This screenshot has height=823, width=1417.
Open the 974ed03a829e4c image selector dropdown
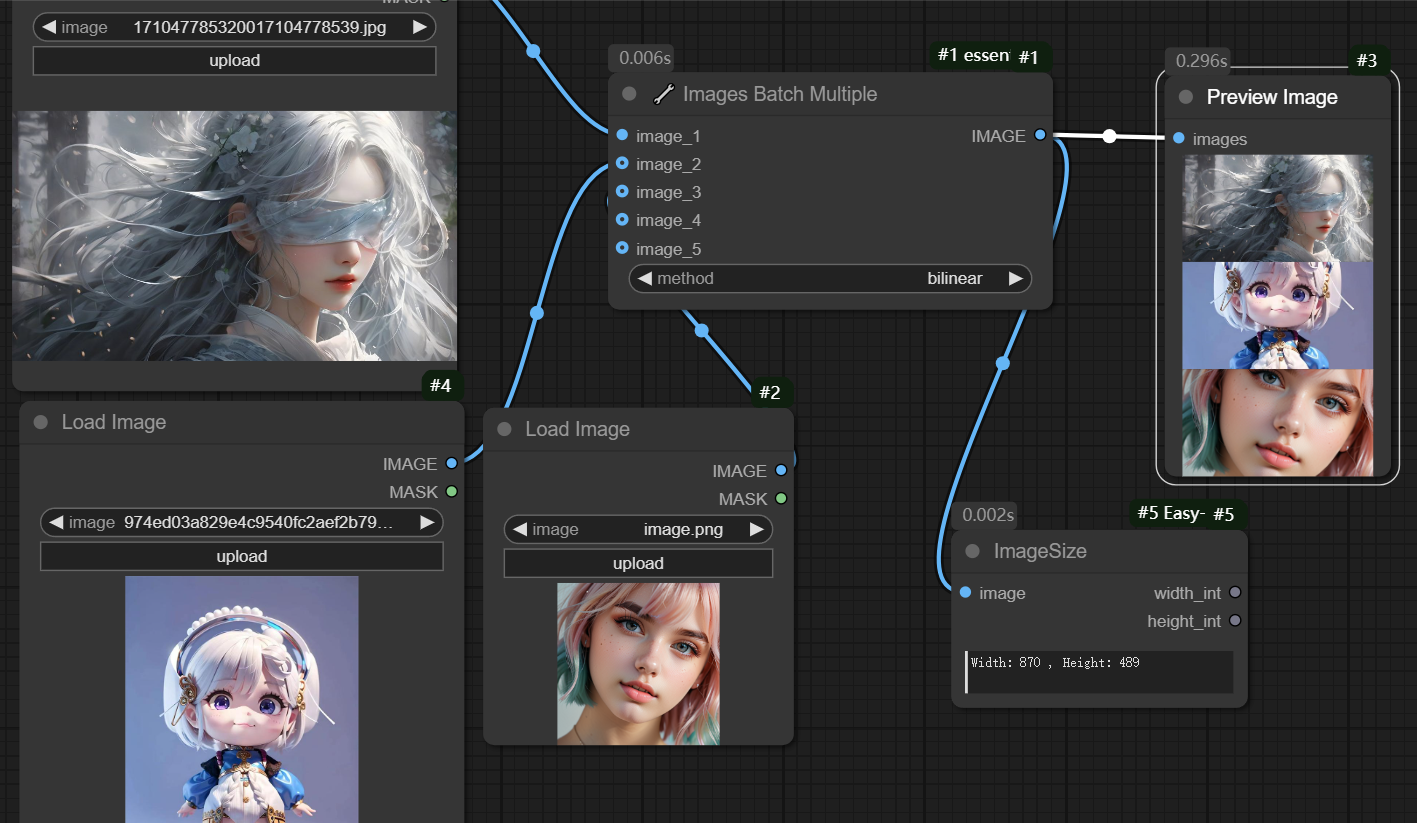point(241,522)
